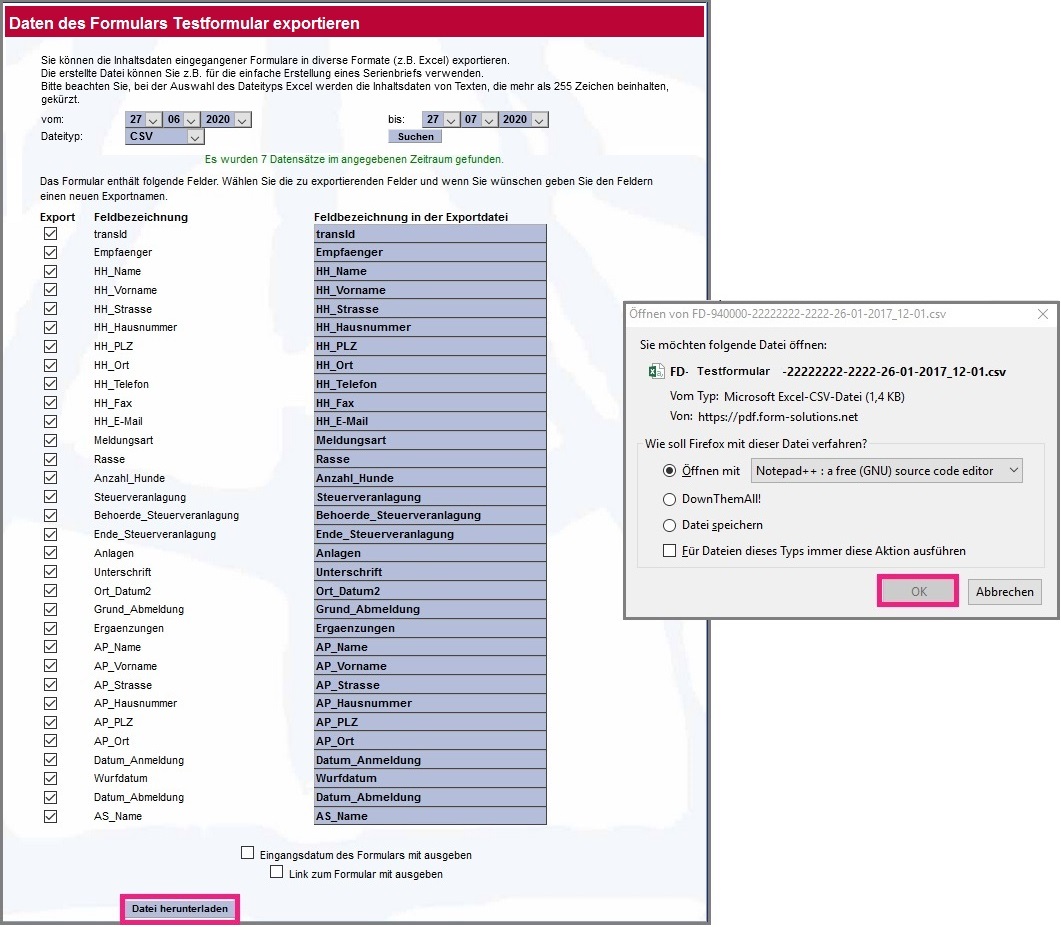Expand the Notepad++ application dropdown
Viewport: 1061px width, 927px height.
tap(1013, 470)
